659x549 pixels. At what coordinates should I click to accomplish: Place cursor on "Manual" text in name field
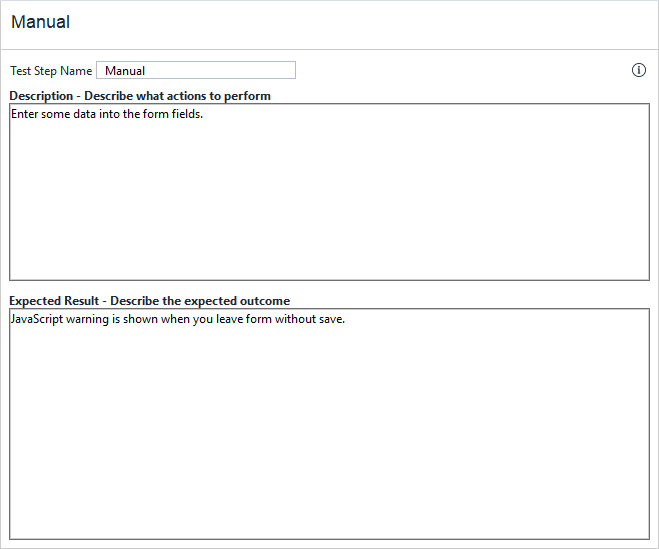coord(125,71)
